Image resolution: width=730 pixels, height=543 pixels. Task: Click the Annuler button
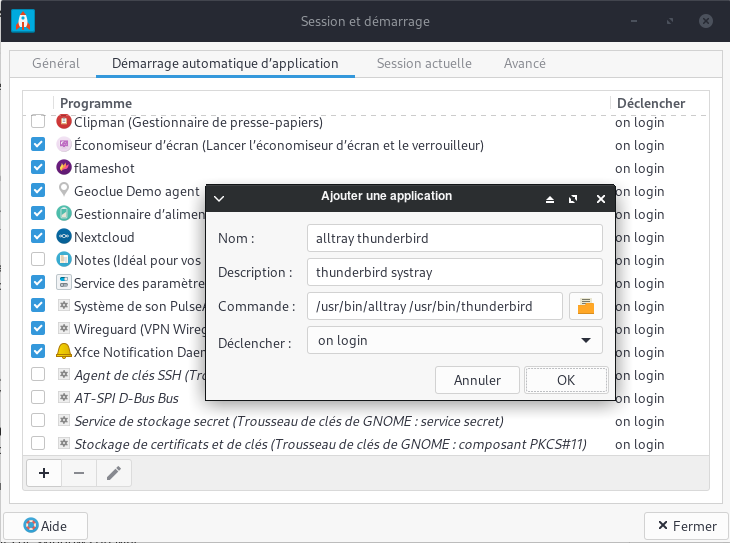[477, 380]
